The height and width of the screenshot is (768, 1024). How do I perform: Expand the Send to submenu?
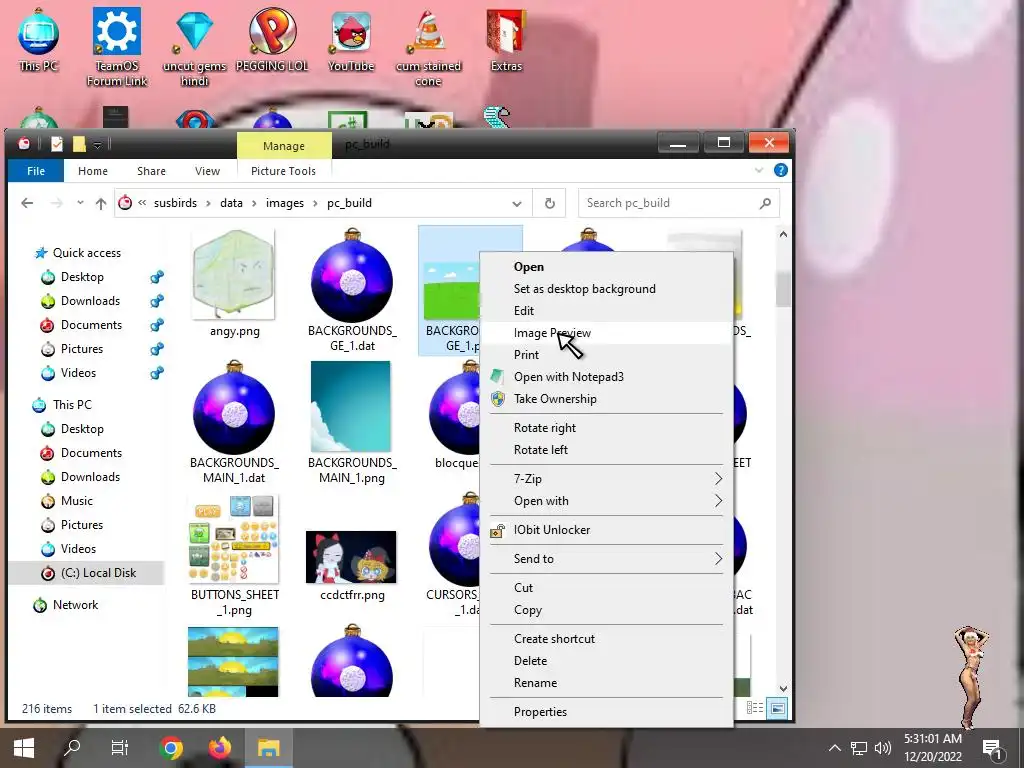pyautogui.click(x=607, y=558)
